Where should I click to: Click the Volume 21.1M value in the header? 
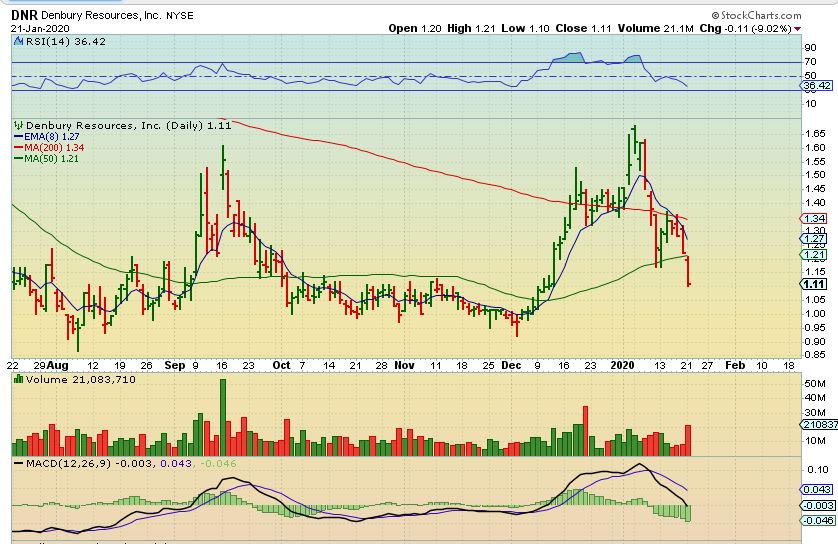pyautogui.click(x=656, y=28)
